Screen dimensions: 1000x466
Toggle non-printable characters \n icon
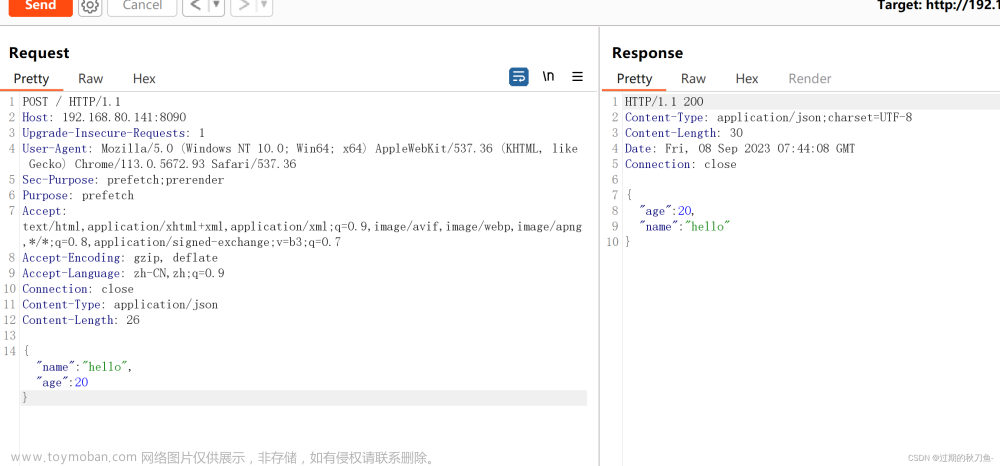548,76
